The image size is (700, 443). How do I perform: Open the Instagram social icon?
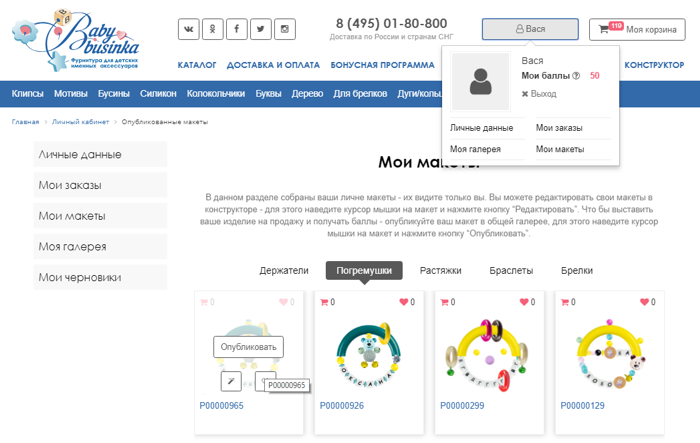(x=285, y=29)
